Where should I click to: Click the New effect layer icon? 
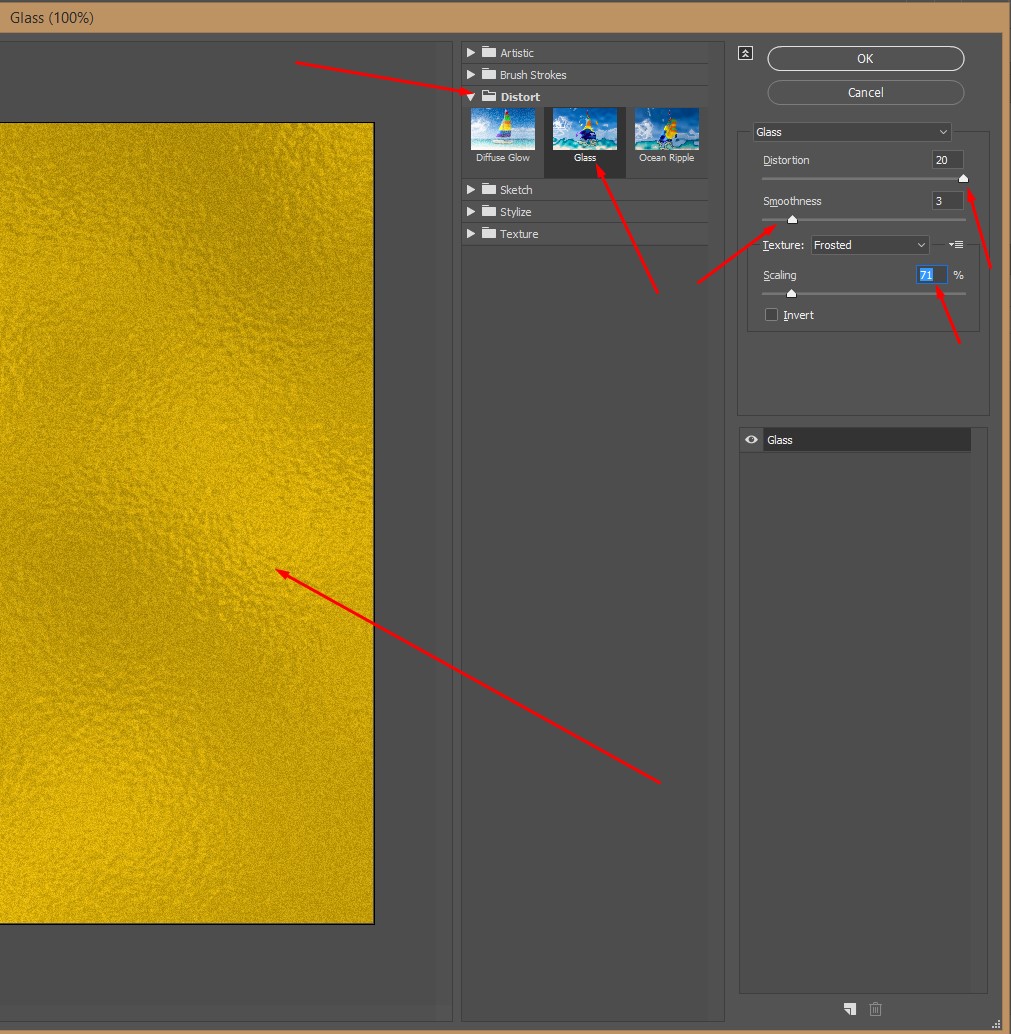849,1009
